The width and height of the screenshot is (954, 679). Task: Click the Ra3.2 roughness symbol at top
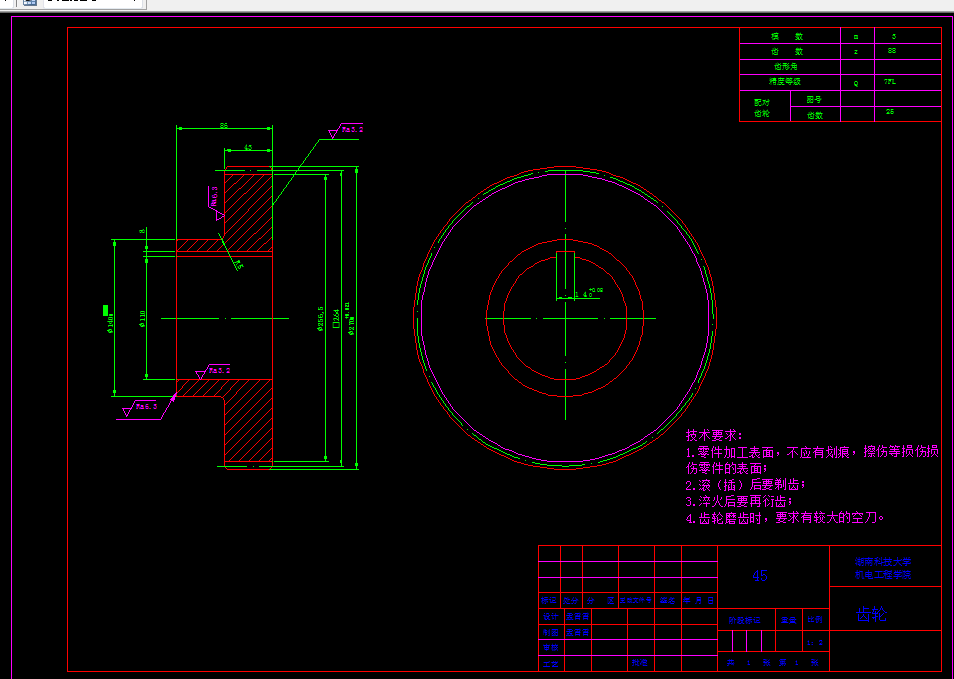(x=346, y=130)
